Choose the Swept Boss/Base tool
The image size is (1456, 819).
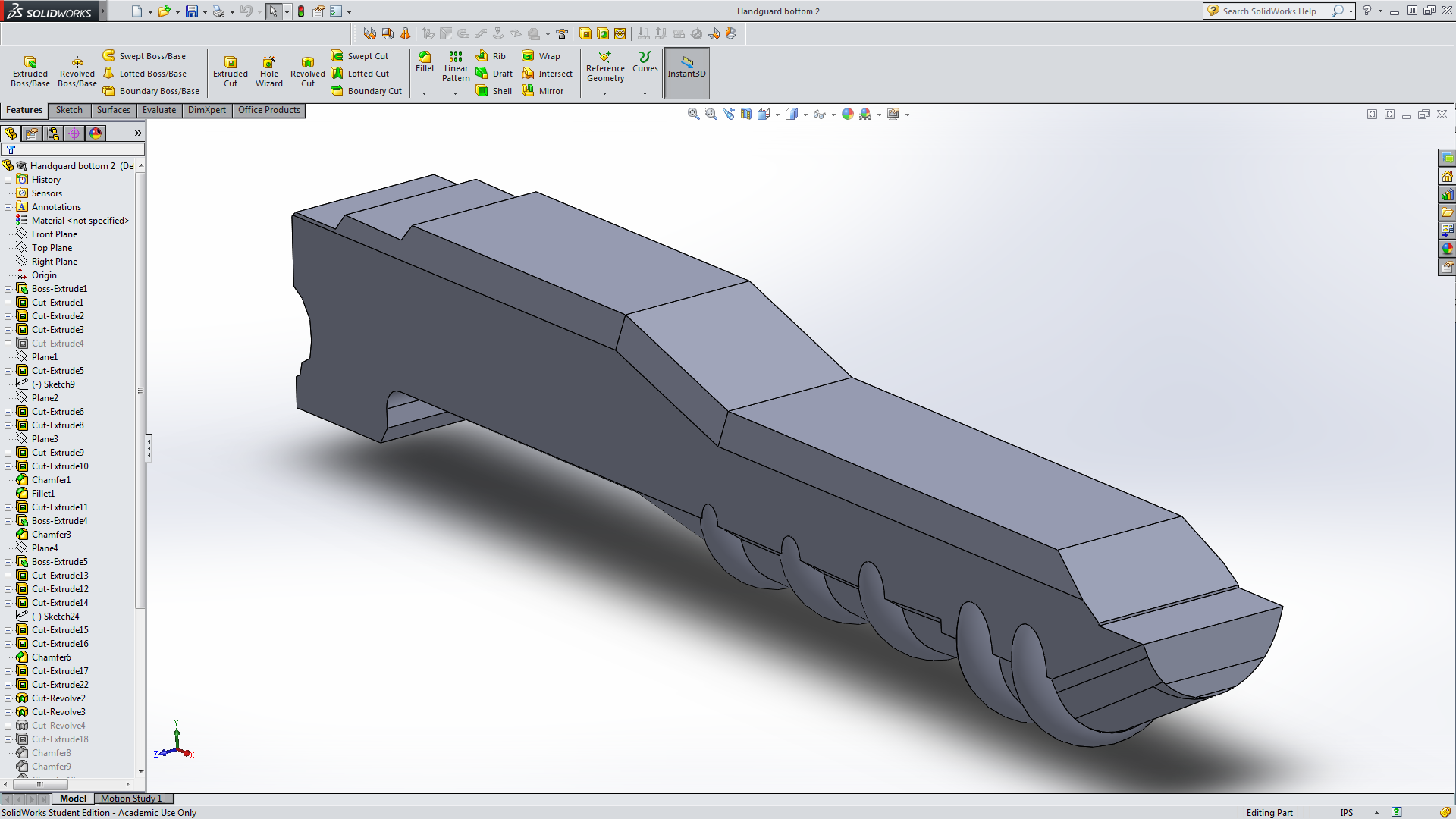click(x=144, y=56)
